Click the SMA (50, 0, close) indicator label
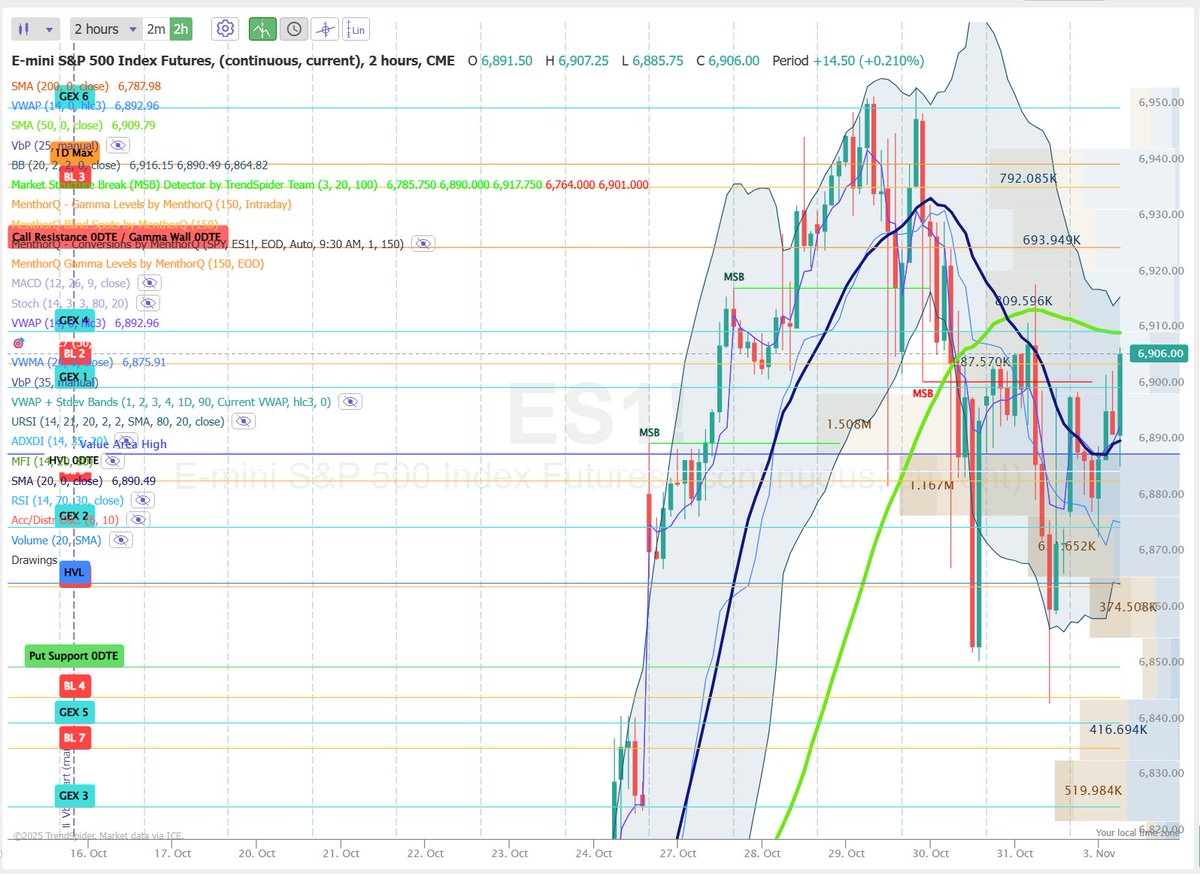Viewport: 1200px width, 876px height. [59, 125]
